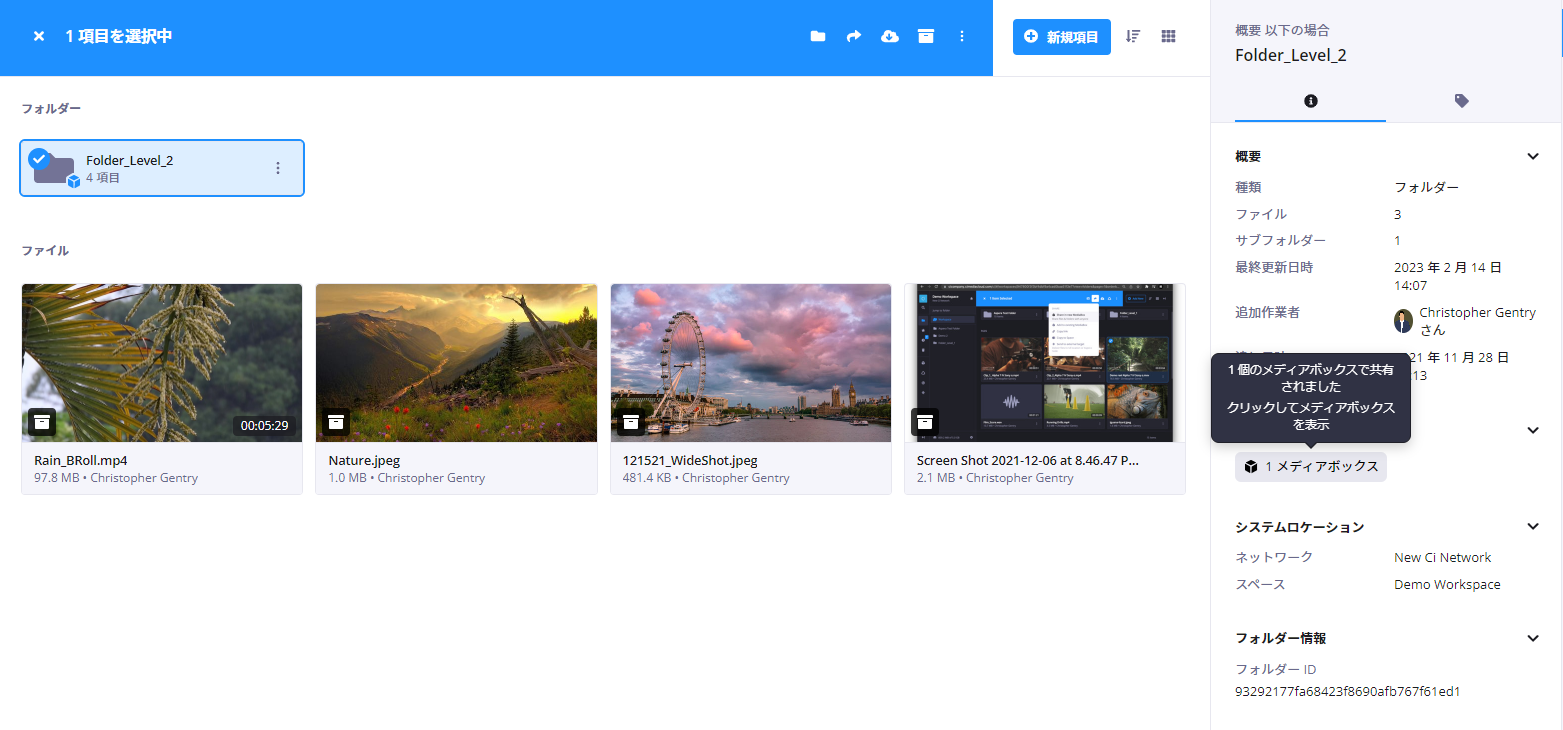This screenshot has height=730, width=1563.
Task: Collapse the フォルダー情報 section
Action: (x=1532, y=638)
